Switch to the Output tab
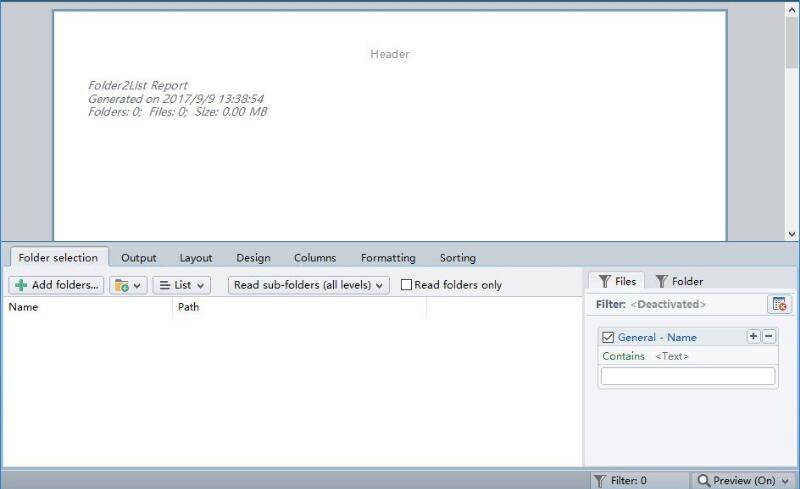The width and height of the screenshot is (800, 489). 139,258
